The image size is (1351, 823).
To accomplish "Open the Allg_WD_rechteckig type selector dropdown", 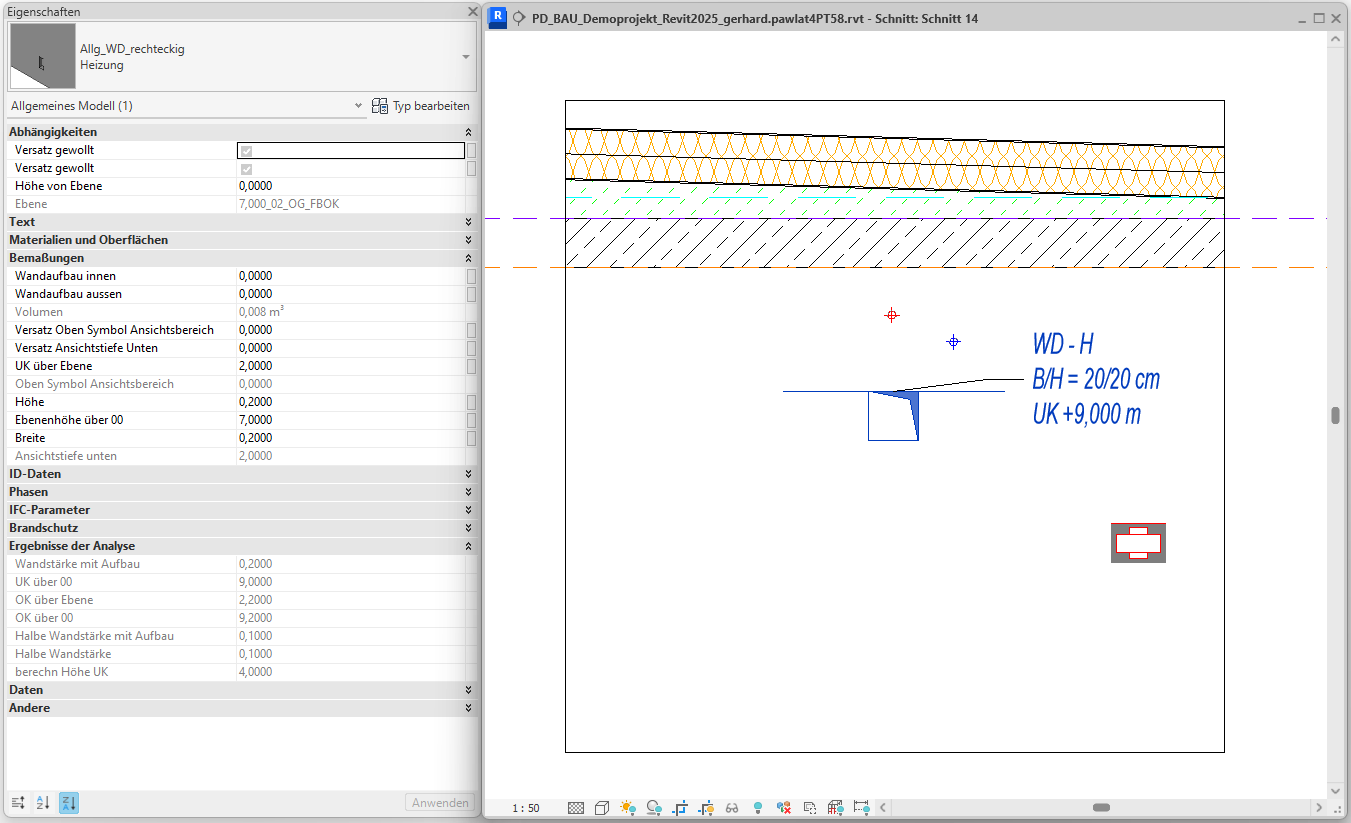I will click(x=466, y=57).
